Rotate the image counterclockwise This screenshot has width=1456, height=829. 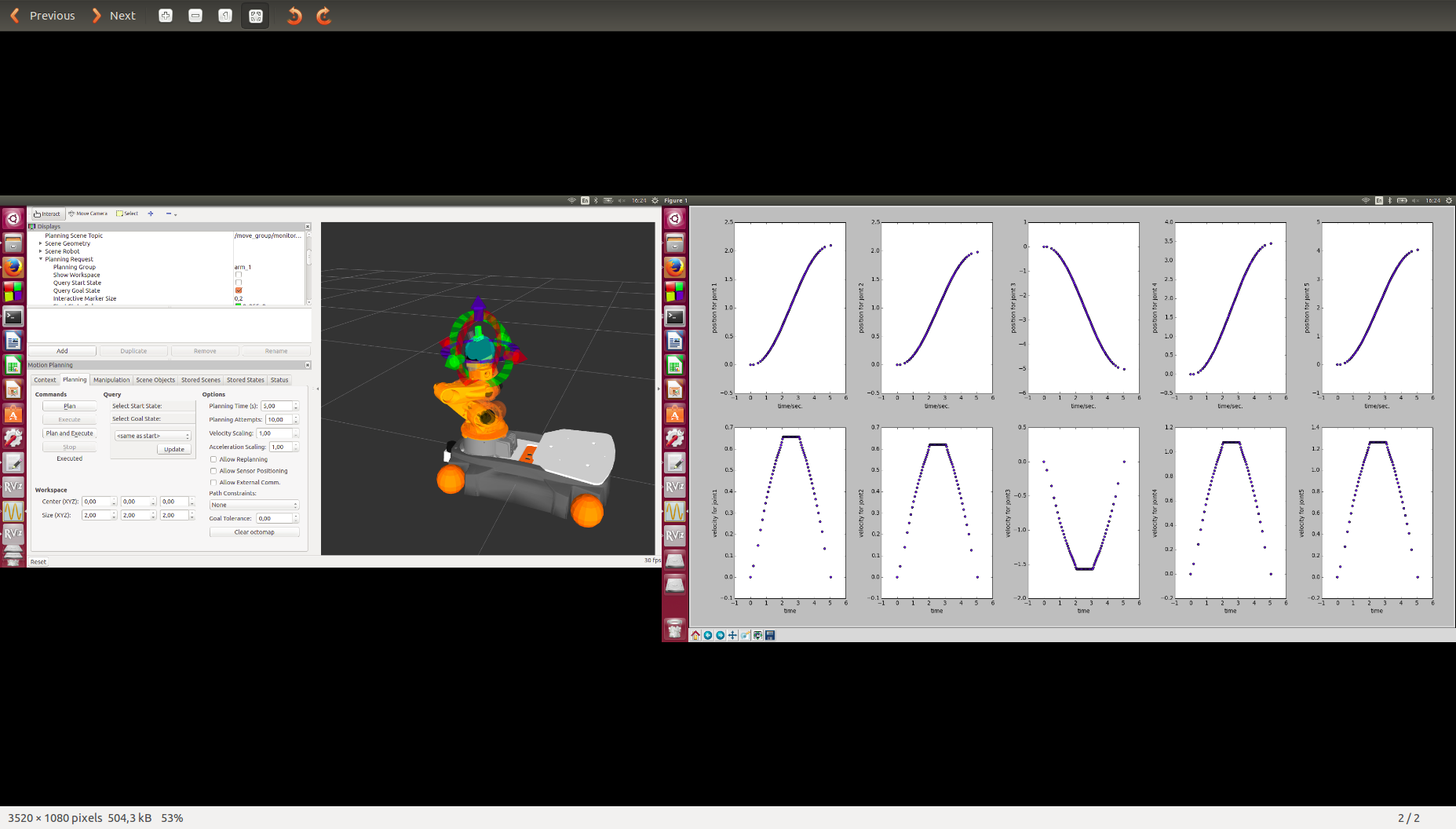coord(294,16)
